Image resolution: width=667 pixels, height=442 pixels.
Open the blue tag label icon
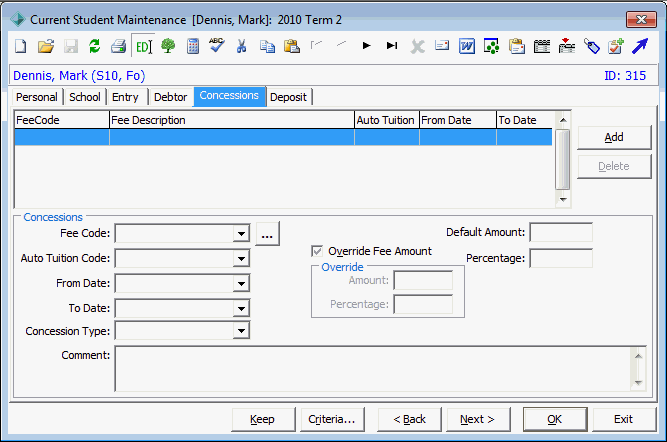tap(591, 46)
